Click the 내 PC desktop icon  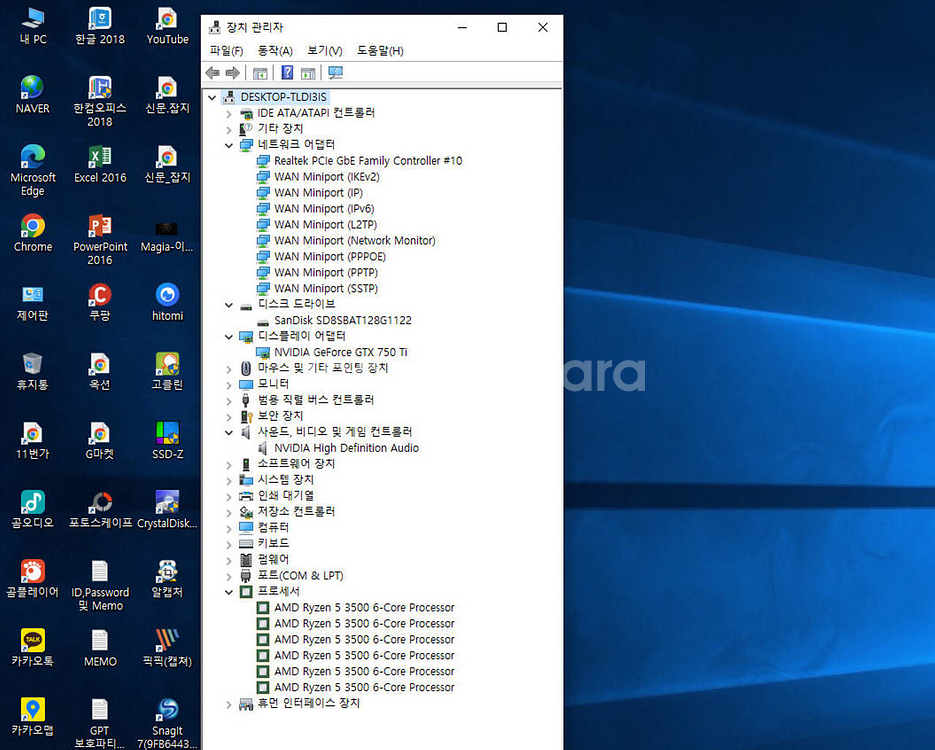tap(32, 26)
